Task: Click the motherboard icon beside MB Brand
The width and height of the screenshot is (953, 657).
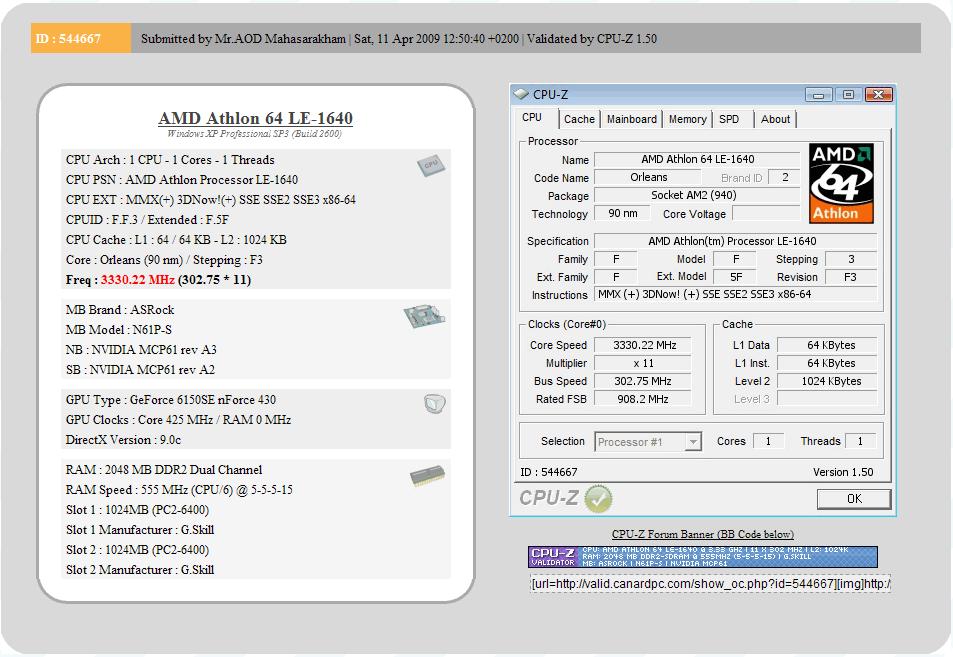Action: click(x=424, y=315)
